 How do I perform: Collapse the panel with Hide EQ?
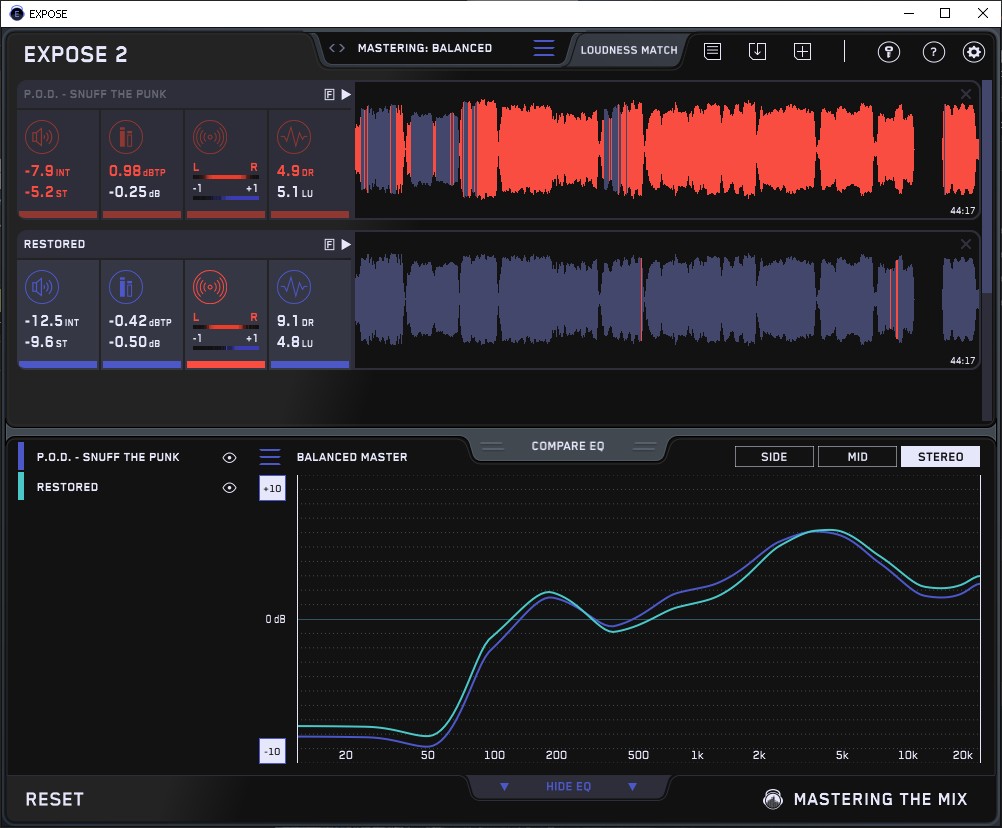coord(568,787)
